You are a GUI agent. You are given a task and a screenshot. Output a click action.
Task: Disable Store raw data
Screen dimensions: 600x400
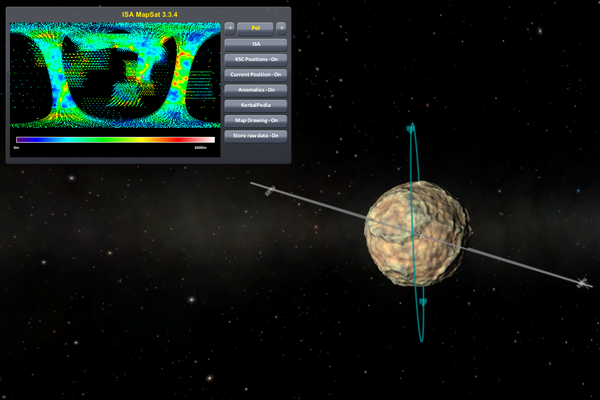[256, 136]
